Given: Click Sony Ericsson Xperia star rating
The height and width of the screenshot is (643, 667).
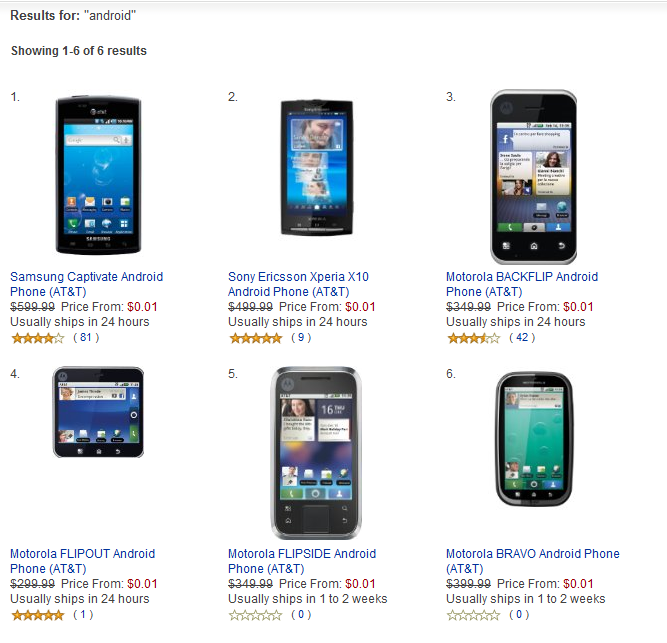Looking at the screenshot, I should click(x=255, y=338).
